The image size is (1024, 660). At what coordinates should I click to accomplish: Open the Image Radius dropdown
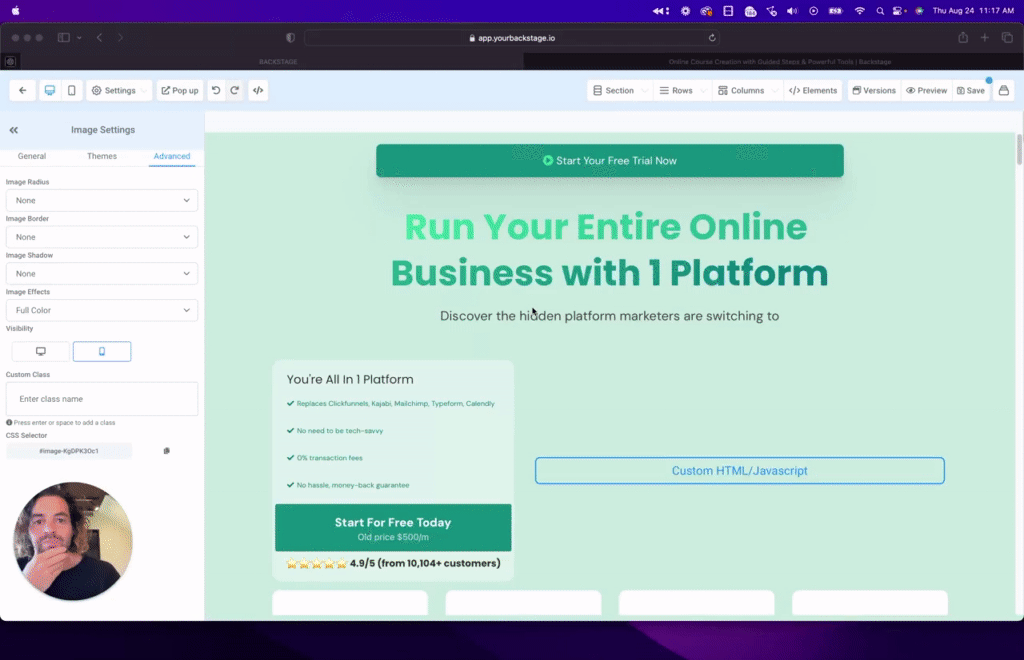(x=101, y=200)
